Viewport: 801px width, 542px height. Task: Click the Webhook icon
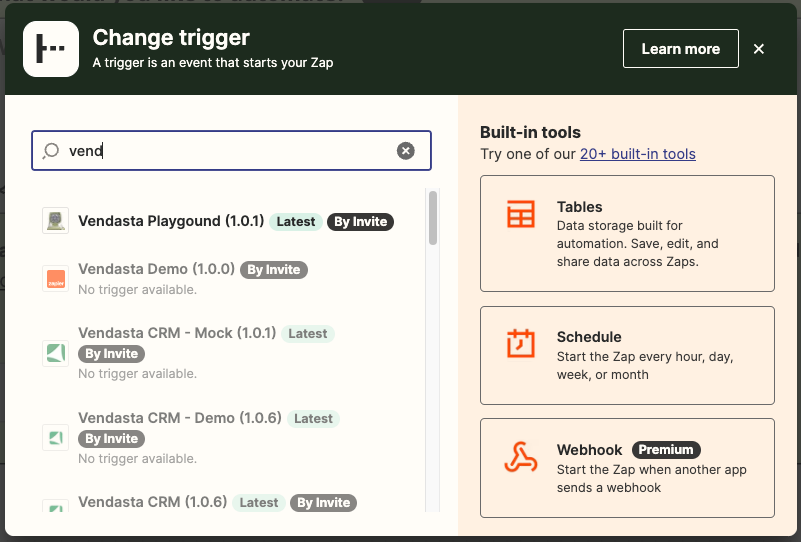(521, 457)
